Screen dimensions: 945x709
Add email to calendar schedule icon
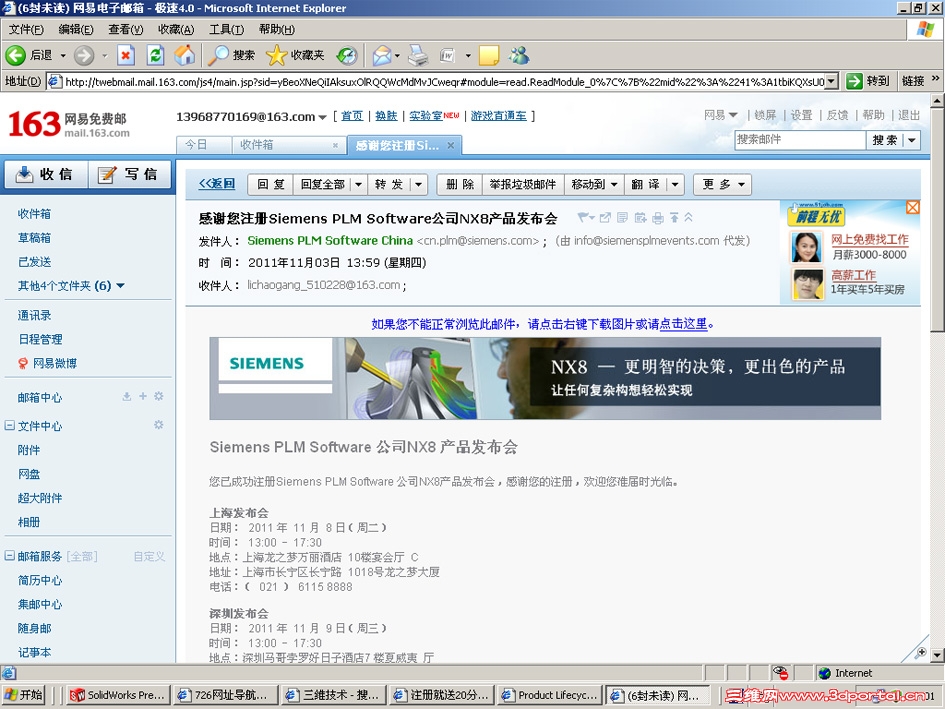(641, 217)
